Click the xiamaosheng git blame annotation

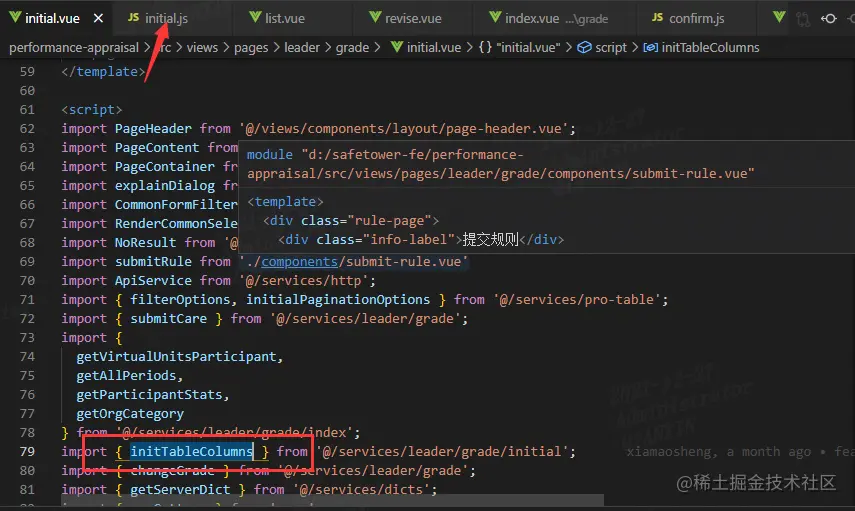[x=740, y=452]
